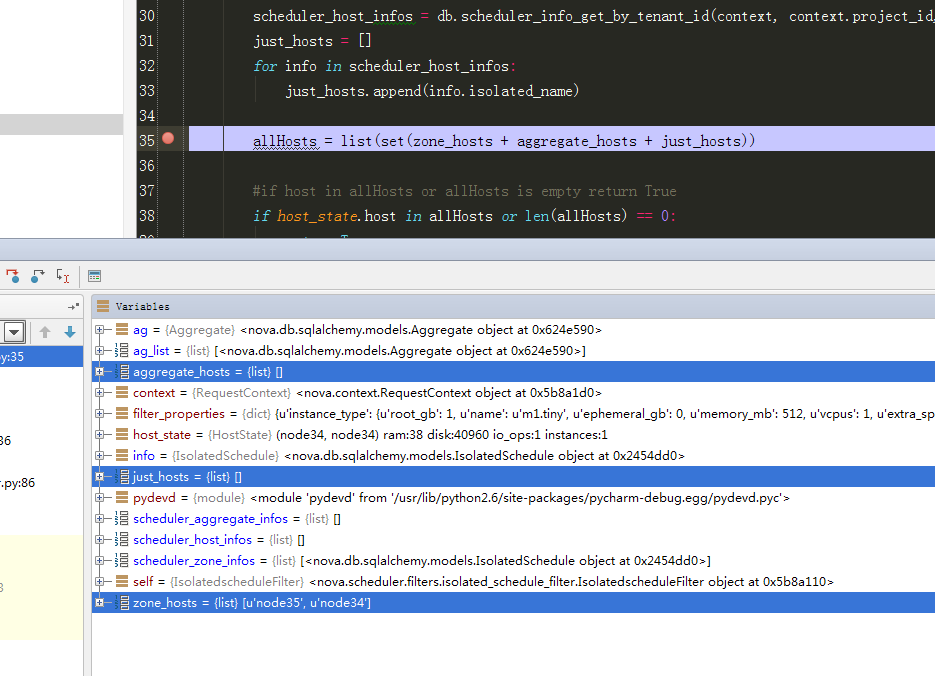Expand the scheduler_aggregate_infos node

100,519
